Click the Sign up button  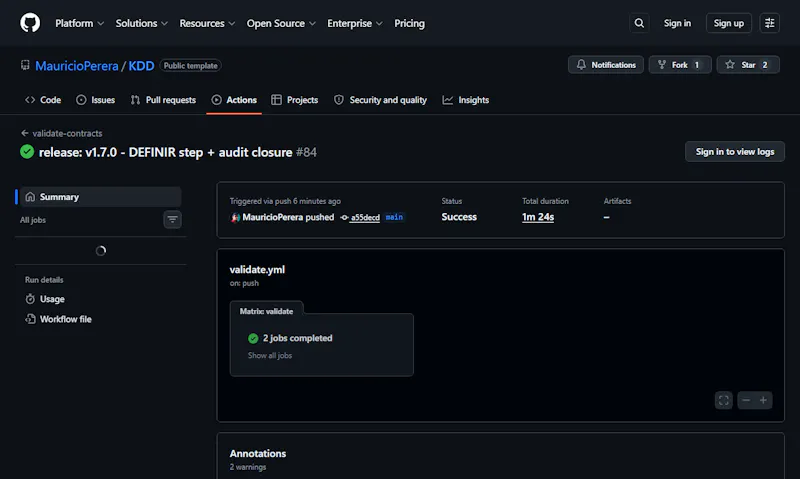[729, 23]
